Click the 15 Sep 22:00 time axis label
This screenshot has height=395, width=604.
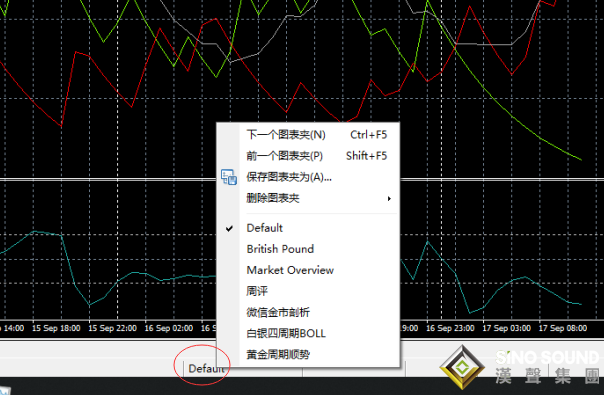[112, 328]
